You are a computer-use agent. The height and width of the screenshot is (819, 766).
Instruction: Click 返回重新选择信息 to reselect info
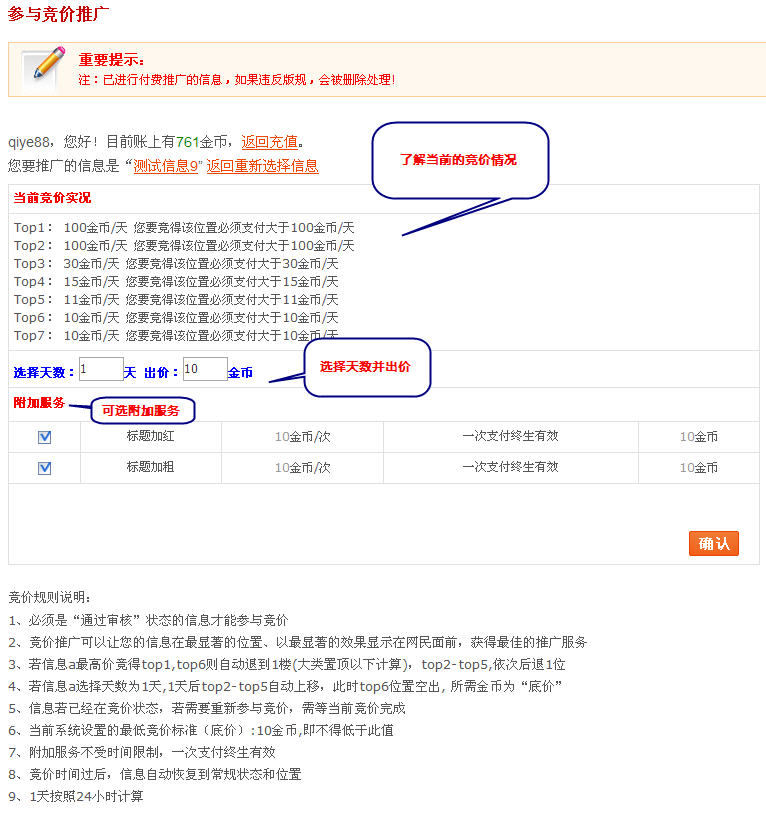262,166
